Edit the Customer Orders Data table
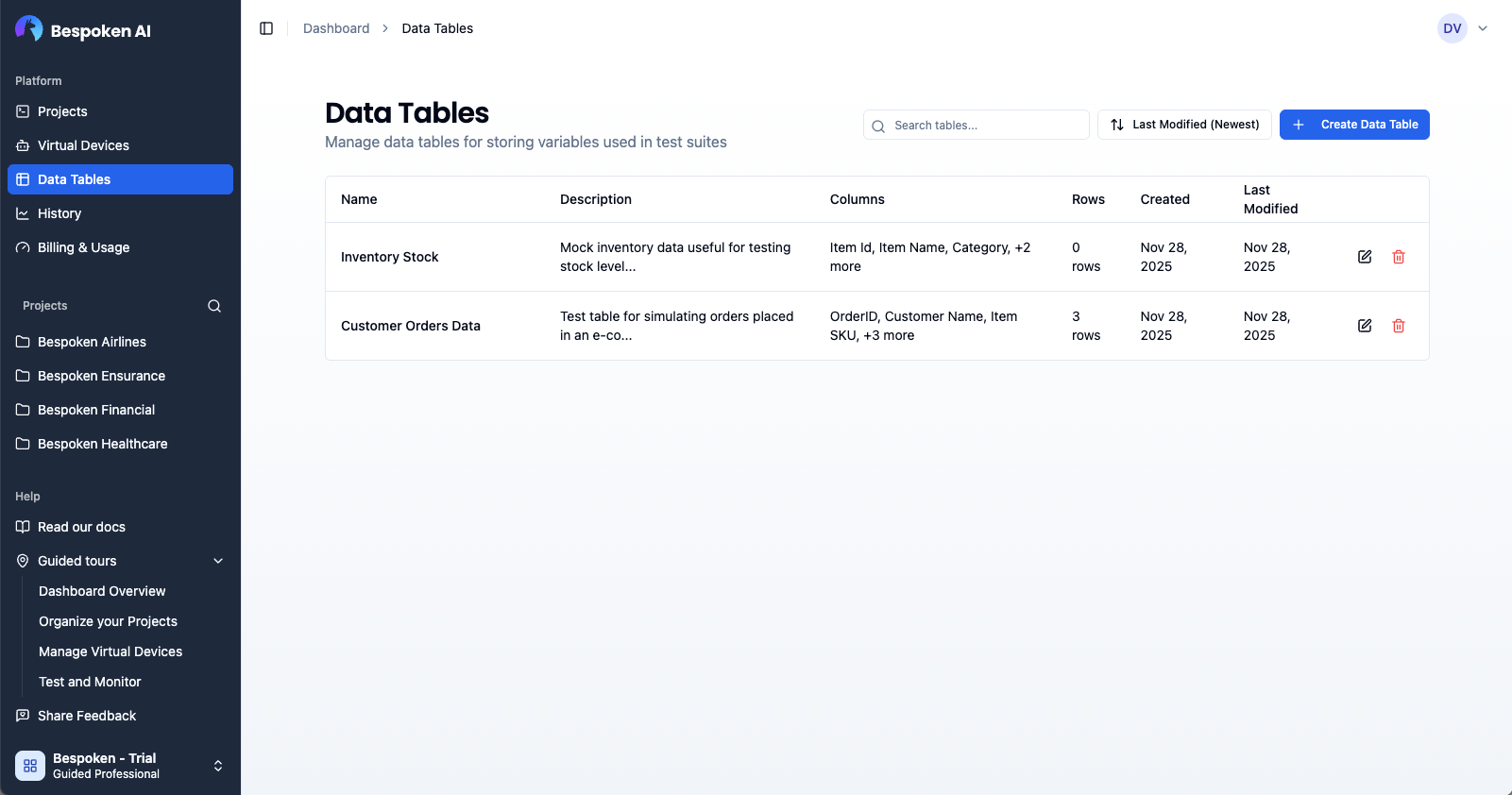 pyautogui.click(x=1365, y=326)
